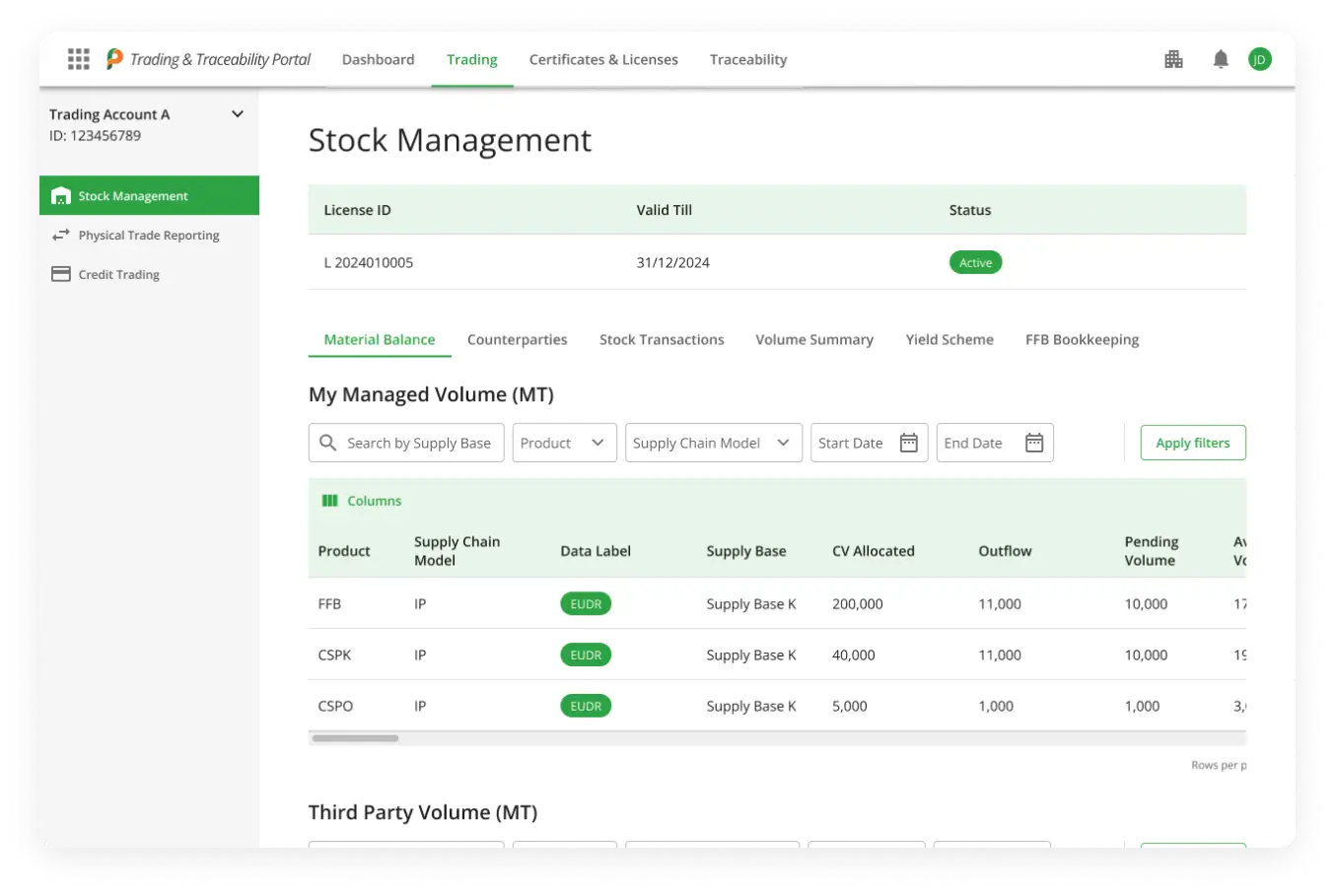This screenshot has width=1335, height=896.
Task: Open the Supply Chain Model dropdown
Action: (713, 443)
